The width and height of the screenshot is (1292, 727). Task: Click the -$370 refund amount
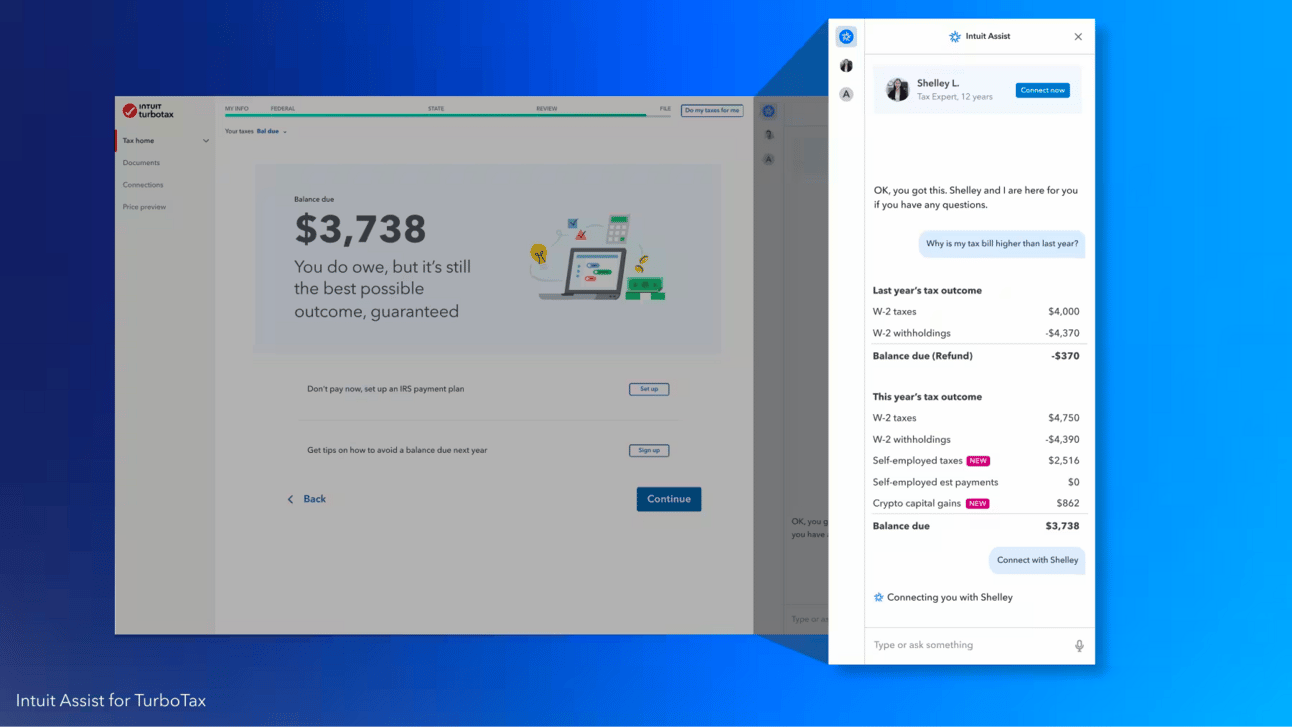point(1066,356)
